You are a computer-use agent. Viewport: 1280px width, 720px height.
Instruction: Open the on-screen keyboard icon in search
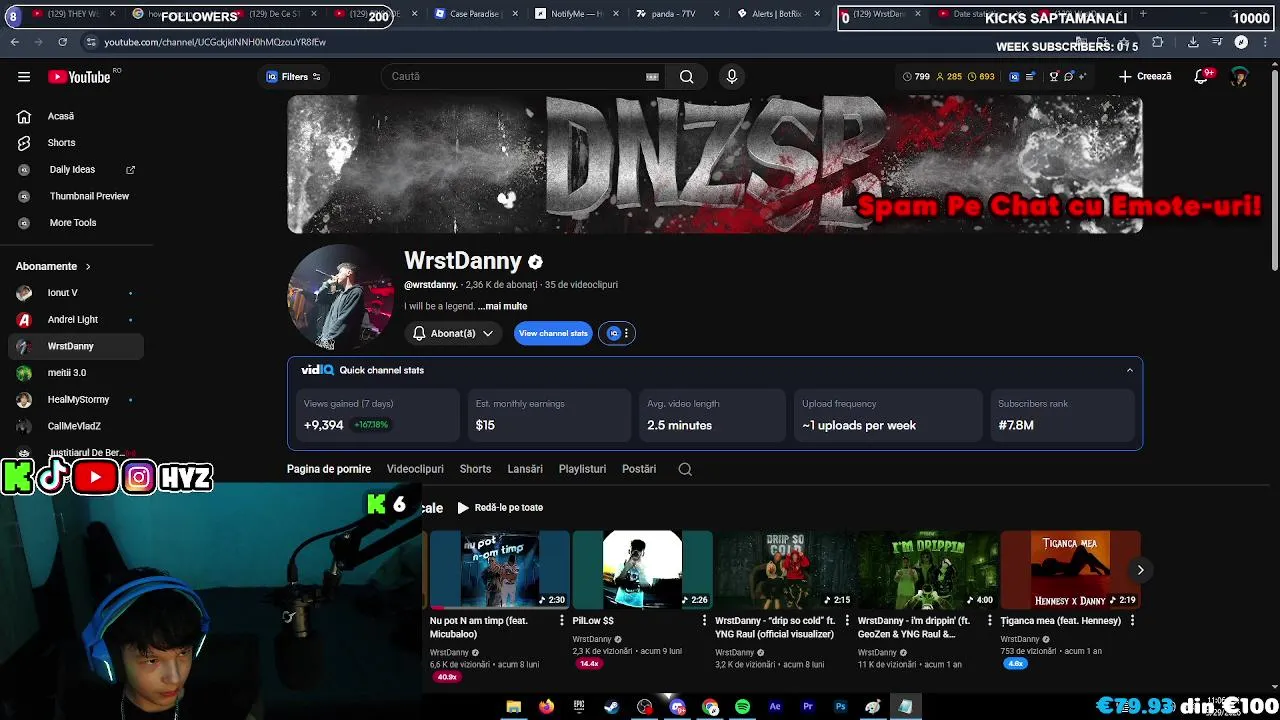(x=652, y=77)
